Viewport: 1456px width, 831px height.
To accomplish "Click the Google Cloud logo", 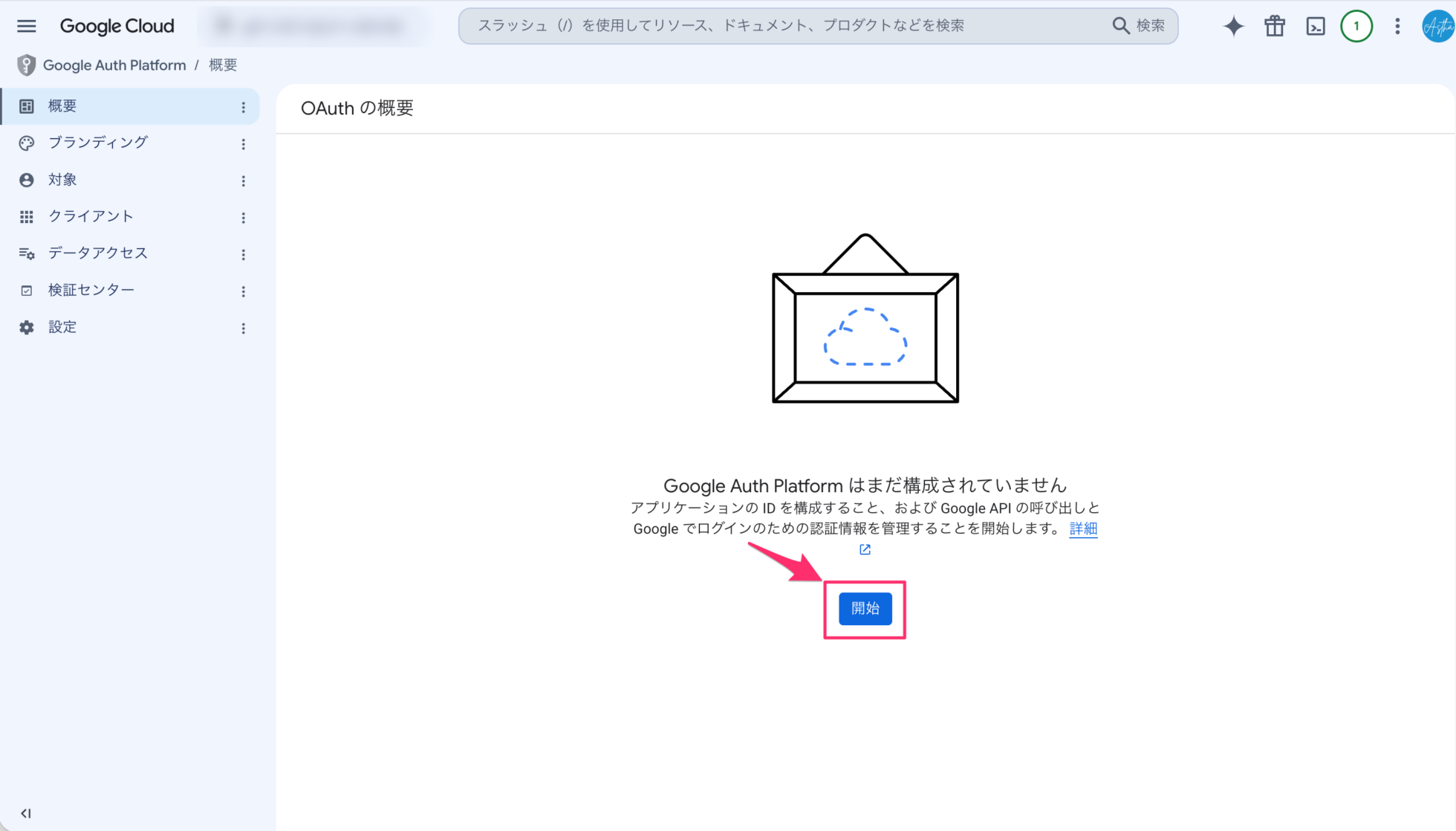I will coord(117,26).
